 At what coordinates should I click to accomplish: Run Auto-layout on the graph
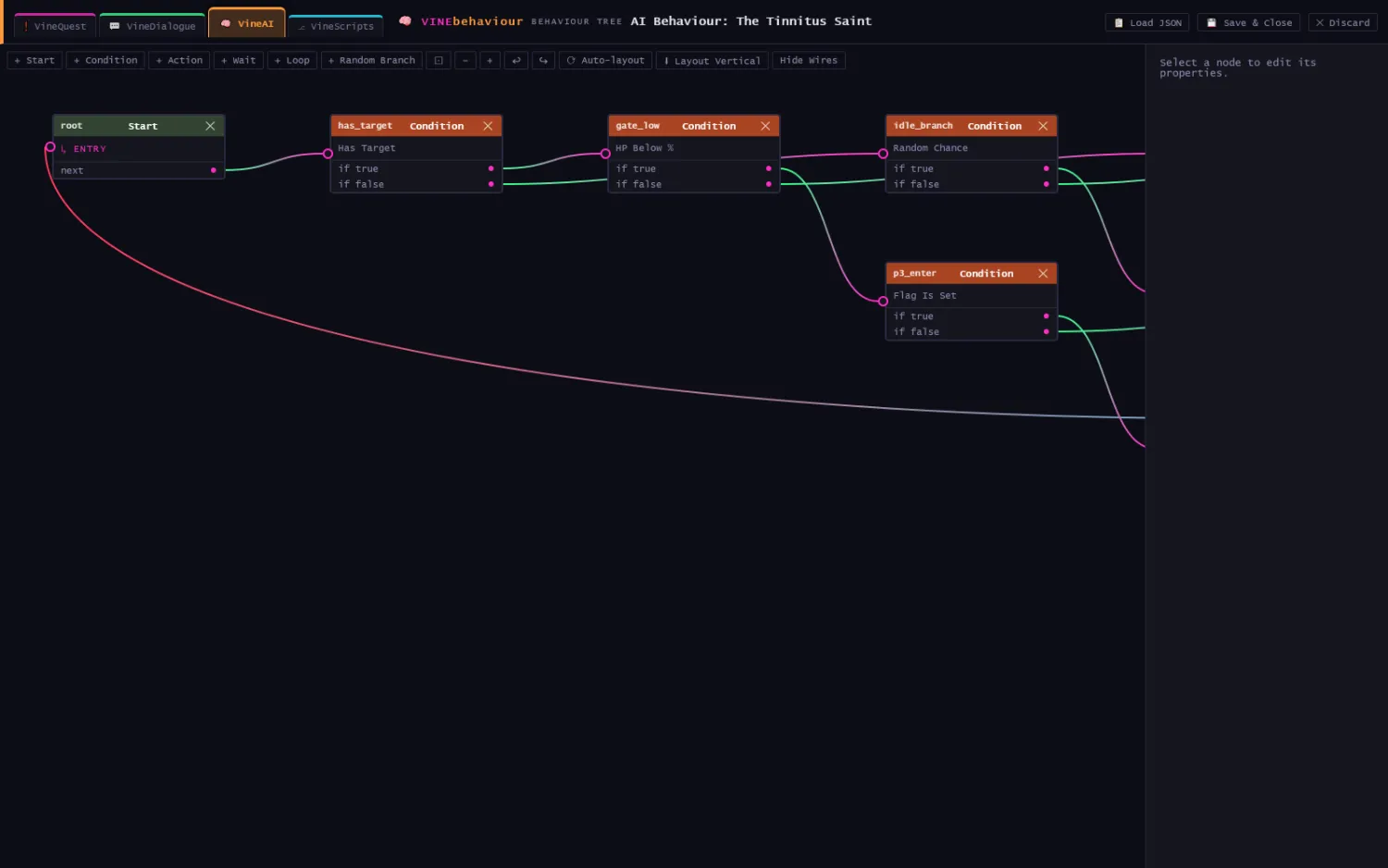coord(606,60)
